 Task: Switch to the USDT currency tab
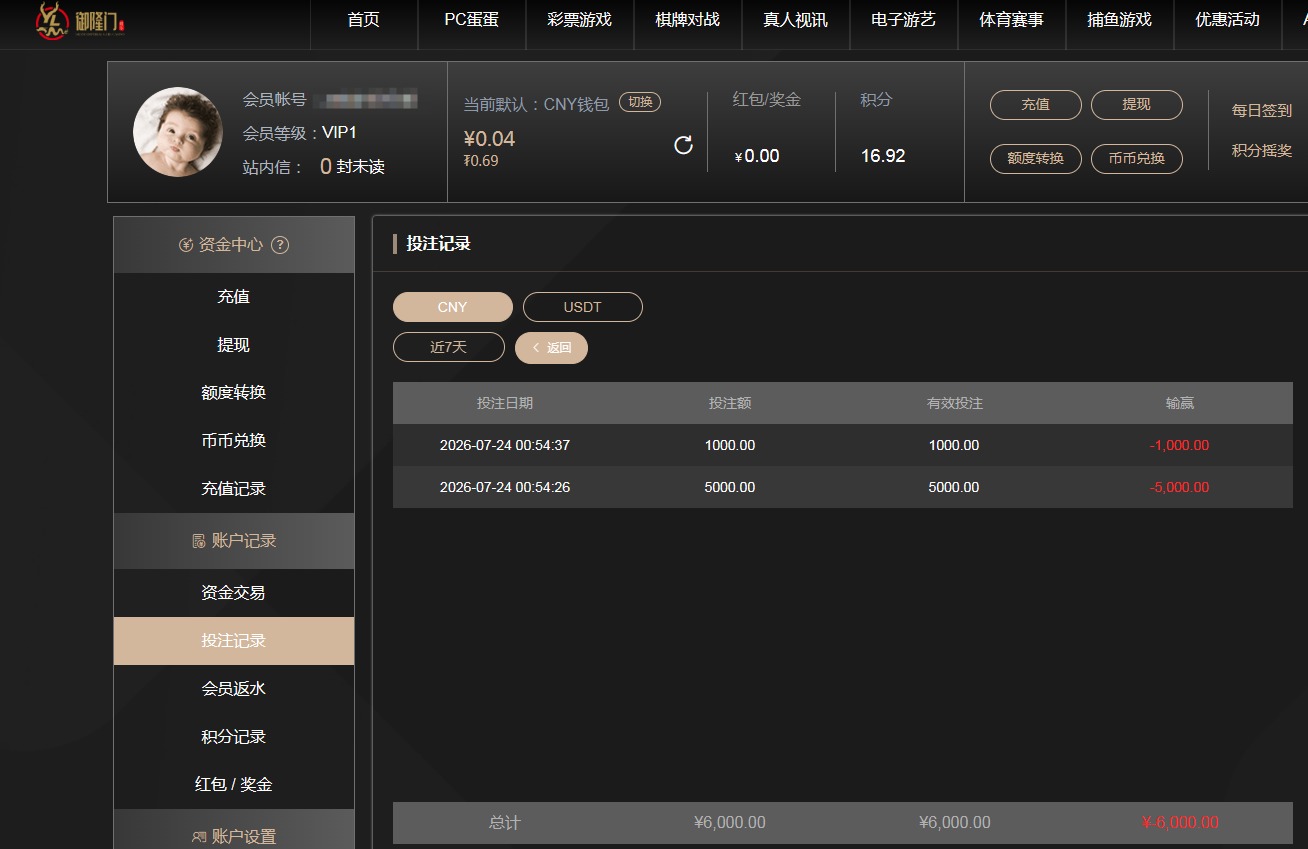pyautogui.click(x=583, y=307)
